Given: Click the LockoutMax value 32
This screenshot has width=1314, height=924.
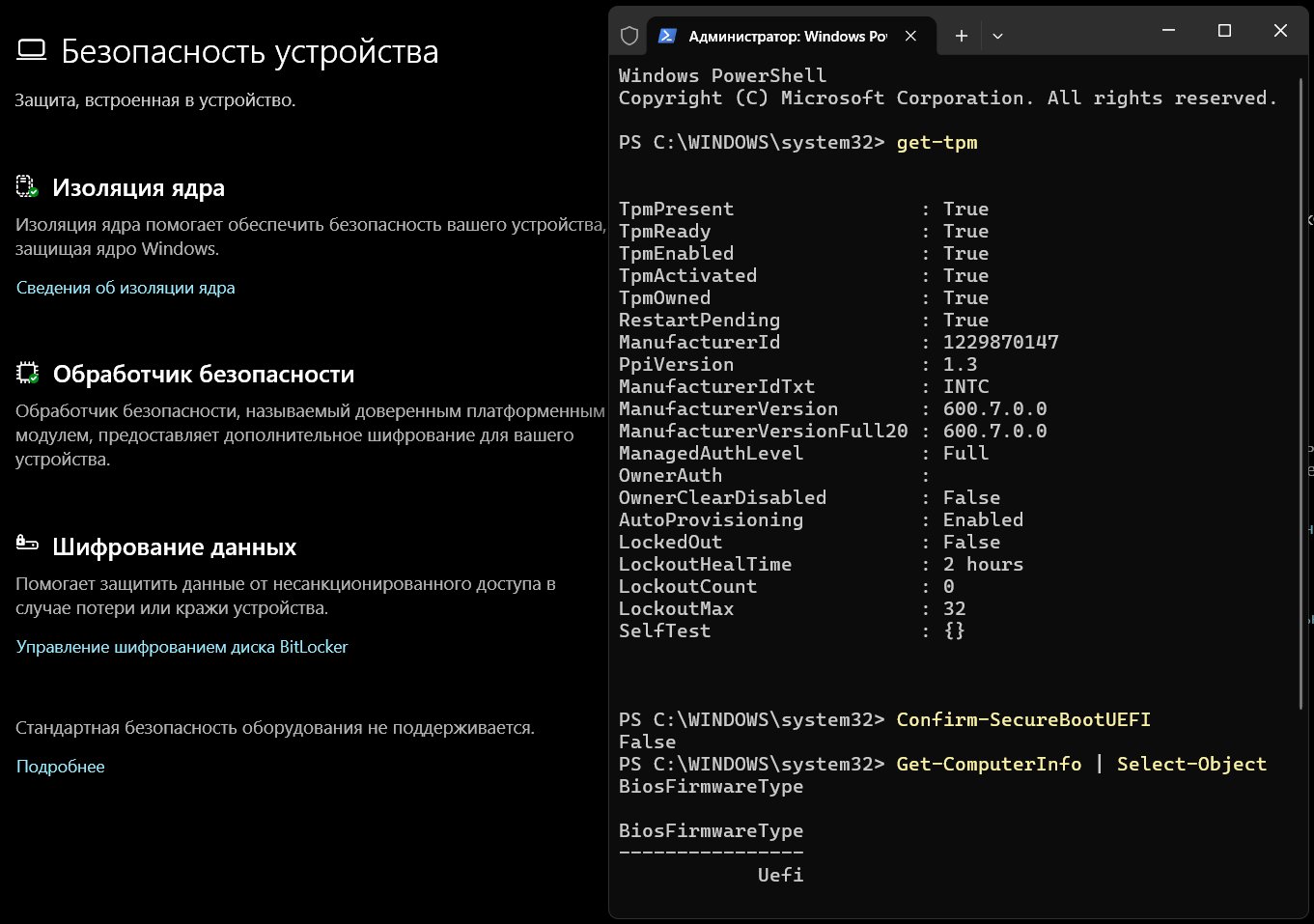Looking at the screenshot, I should [x=955, y=609].
